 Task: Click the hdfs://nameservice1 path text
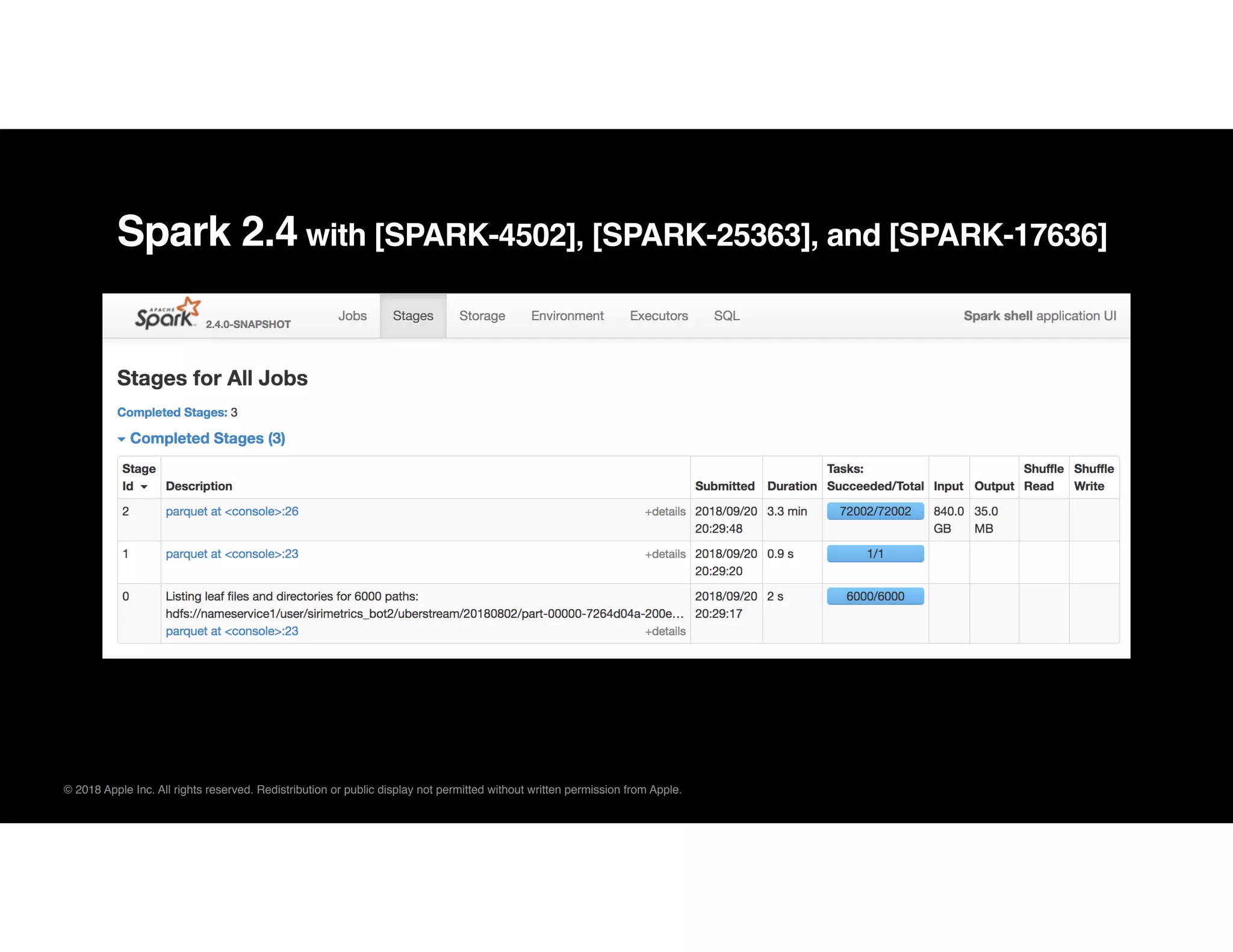pos(424,614)
